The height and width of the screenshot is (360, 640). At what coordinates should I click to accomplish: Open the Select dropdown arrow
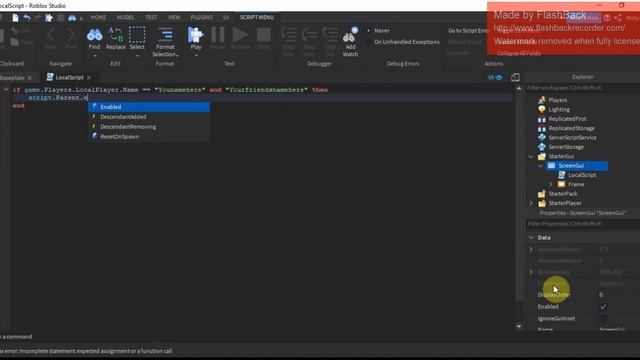[x=137, y=56]
